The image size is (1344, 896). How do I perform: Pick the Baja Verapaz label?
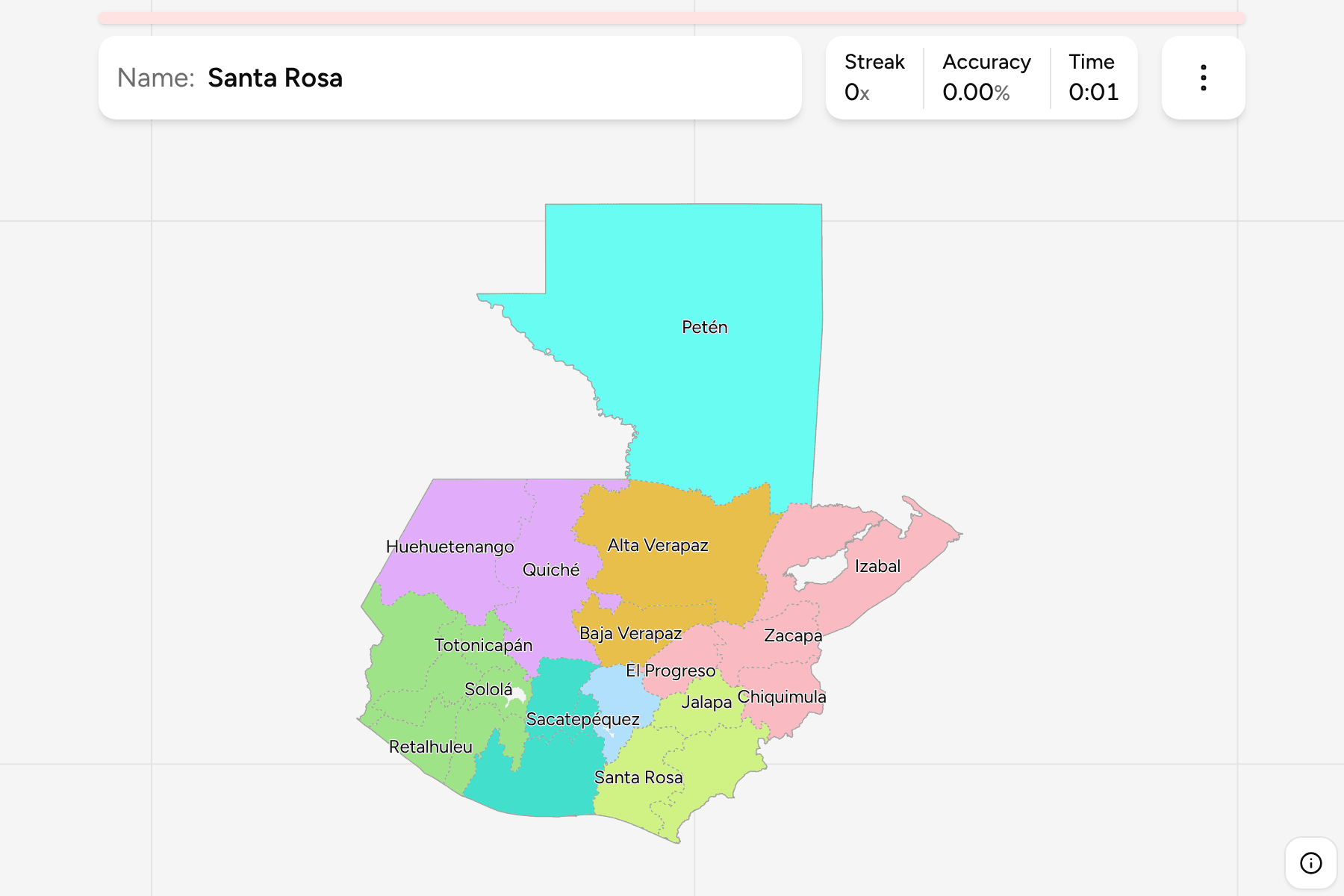[x=630, y=633]
